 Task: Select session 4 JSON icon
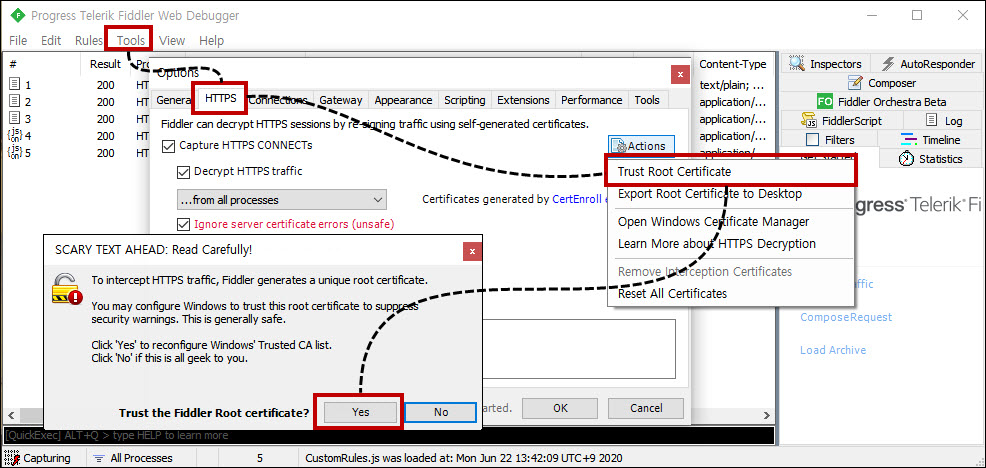coord(14,135)
